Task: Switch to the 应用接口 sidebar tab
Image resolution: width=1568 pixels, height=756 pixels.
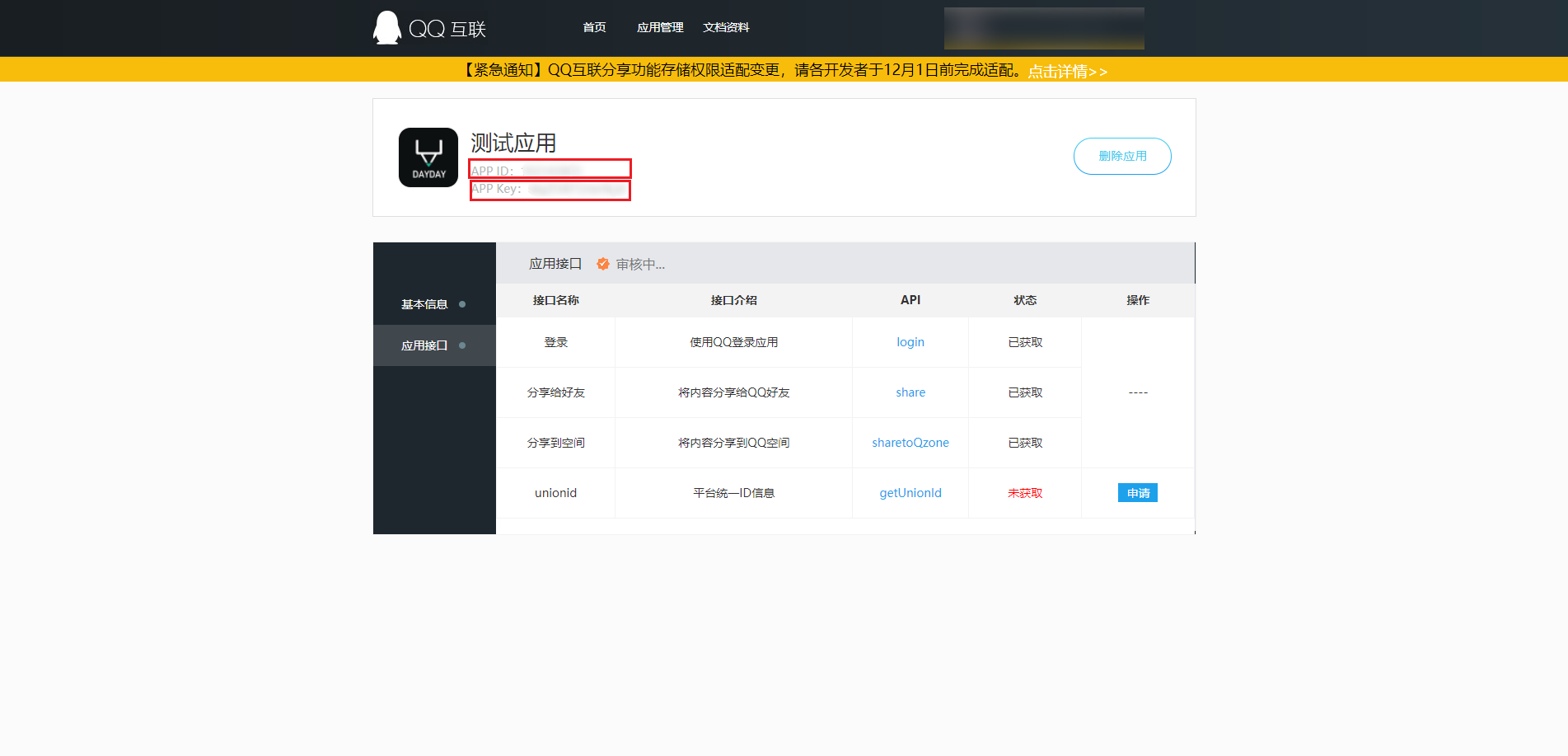Action: (424, 345)
